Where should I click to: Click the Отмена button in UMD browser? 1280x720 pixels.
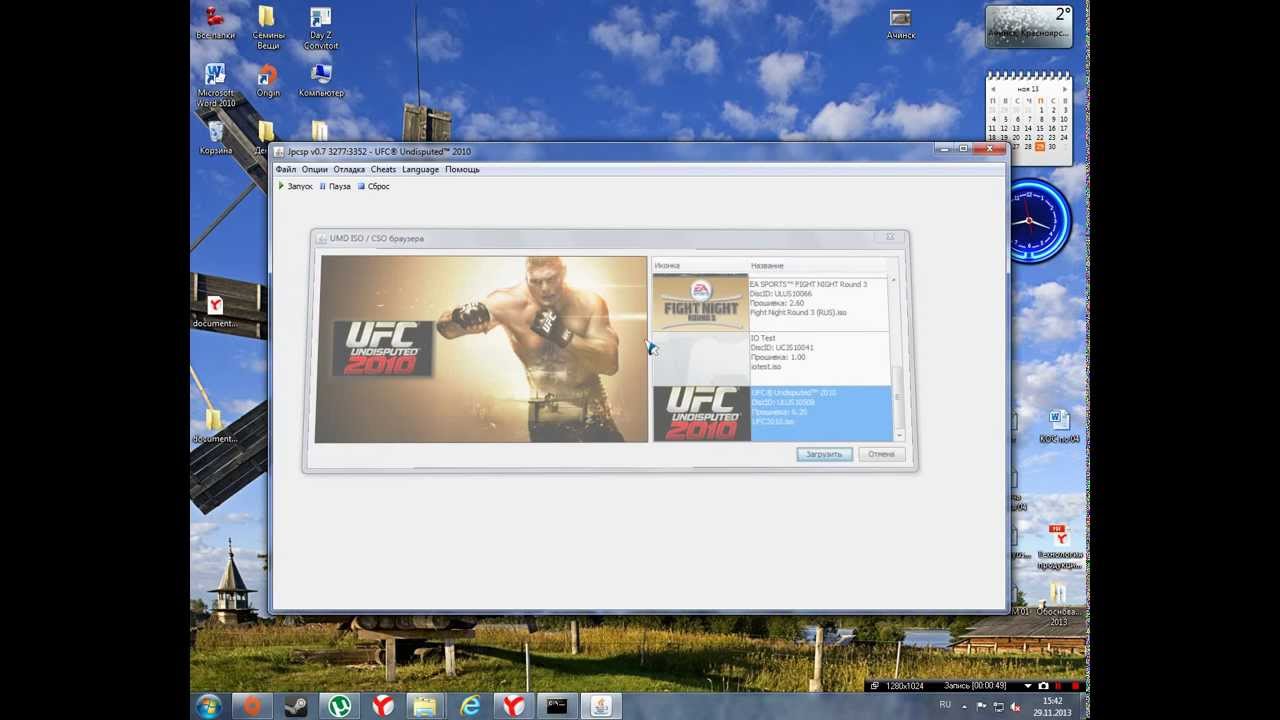(881, 454)
